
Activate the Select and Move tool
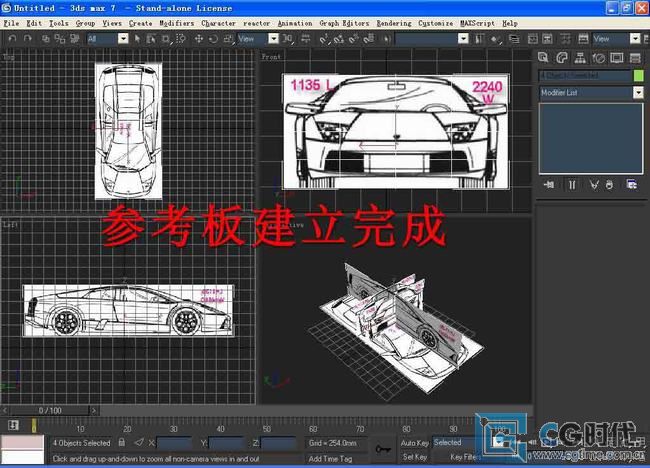[x=199, y=39]
